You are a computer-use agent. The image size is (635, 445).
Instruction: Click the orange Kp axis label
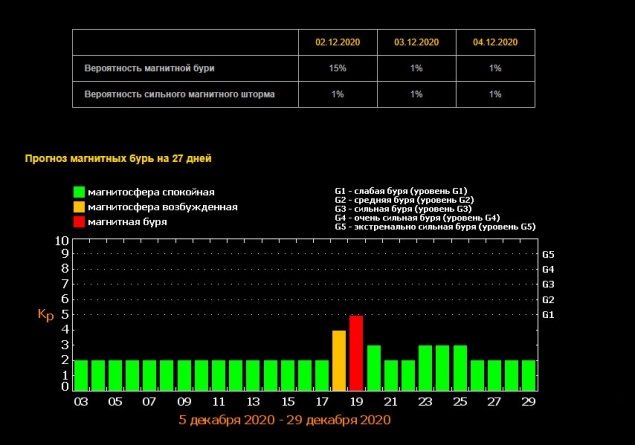click(x=44, y=315)
